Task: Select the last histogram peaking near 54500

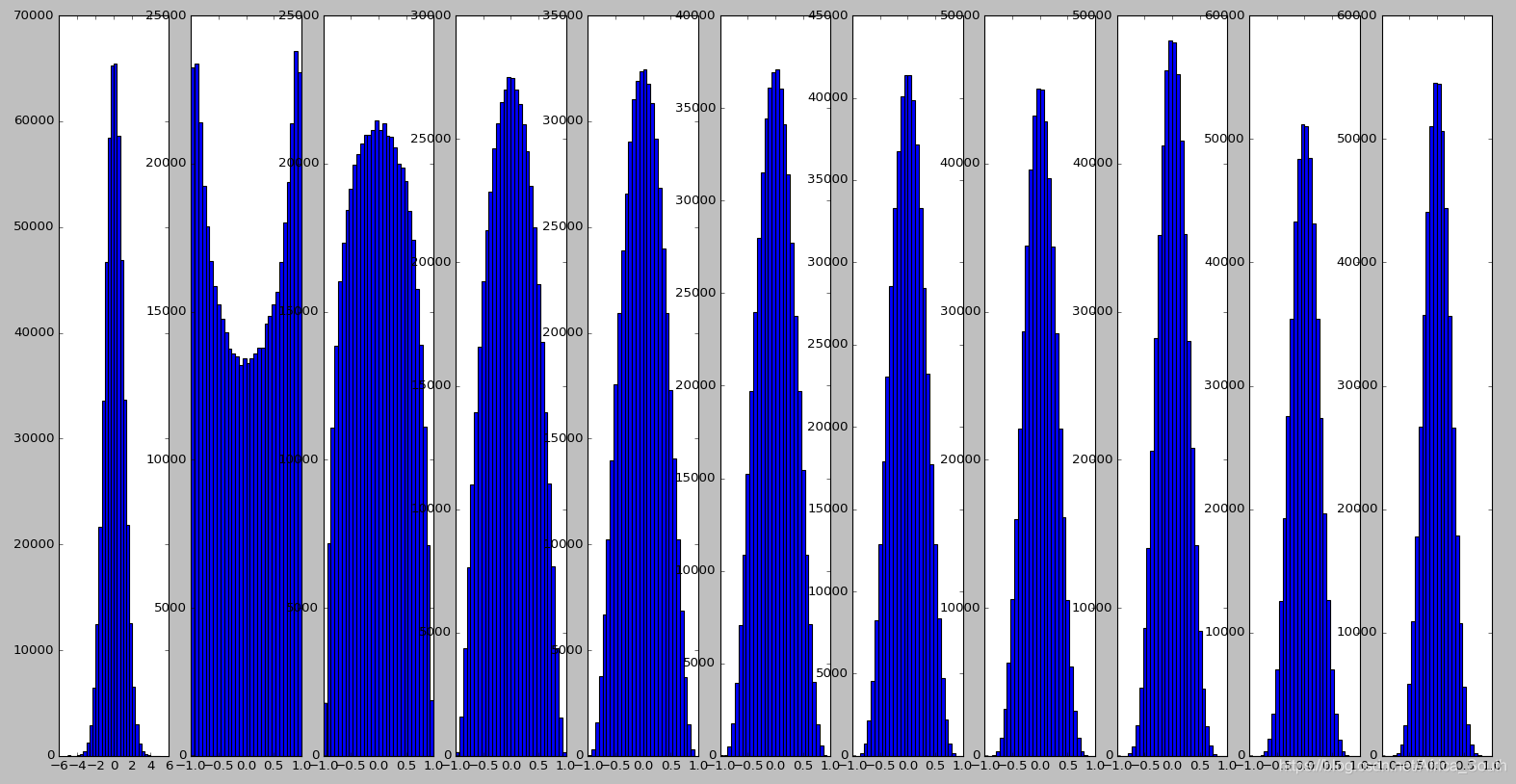Action: [x=1437, y=385]
